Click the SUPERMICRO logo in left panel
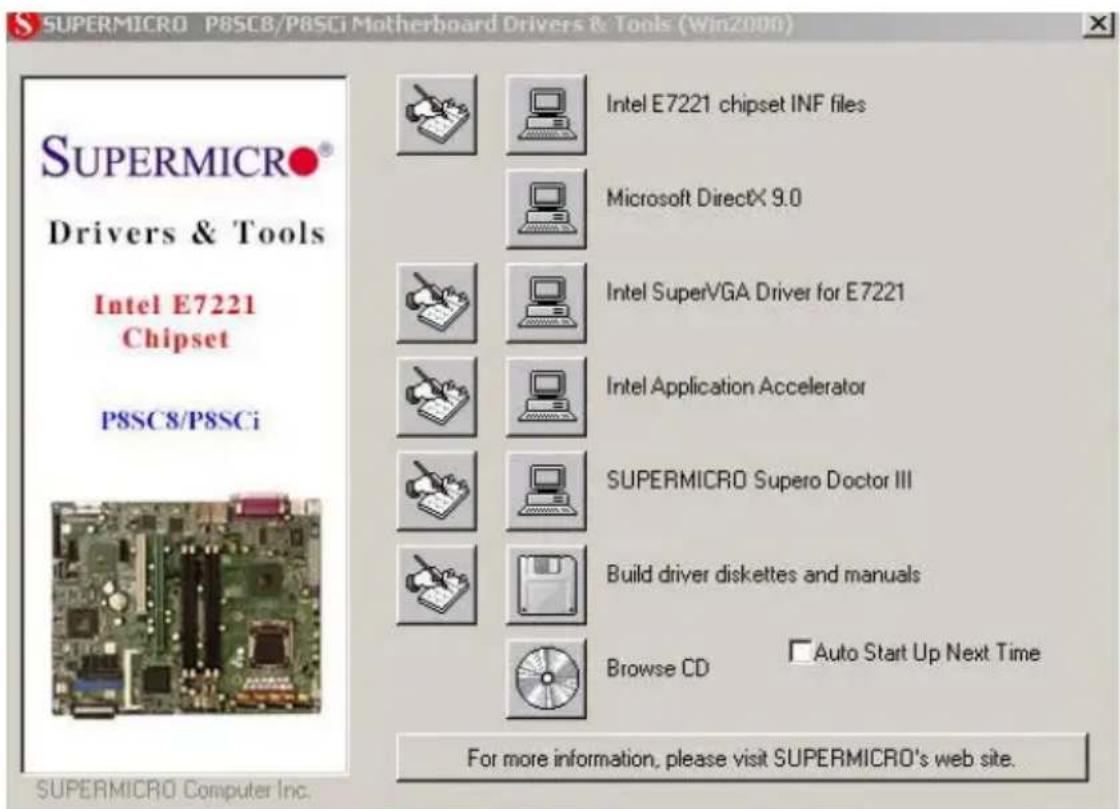The width and height of the screenshot is (1120, 809). coord(186,156)
